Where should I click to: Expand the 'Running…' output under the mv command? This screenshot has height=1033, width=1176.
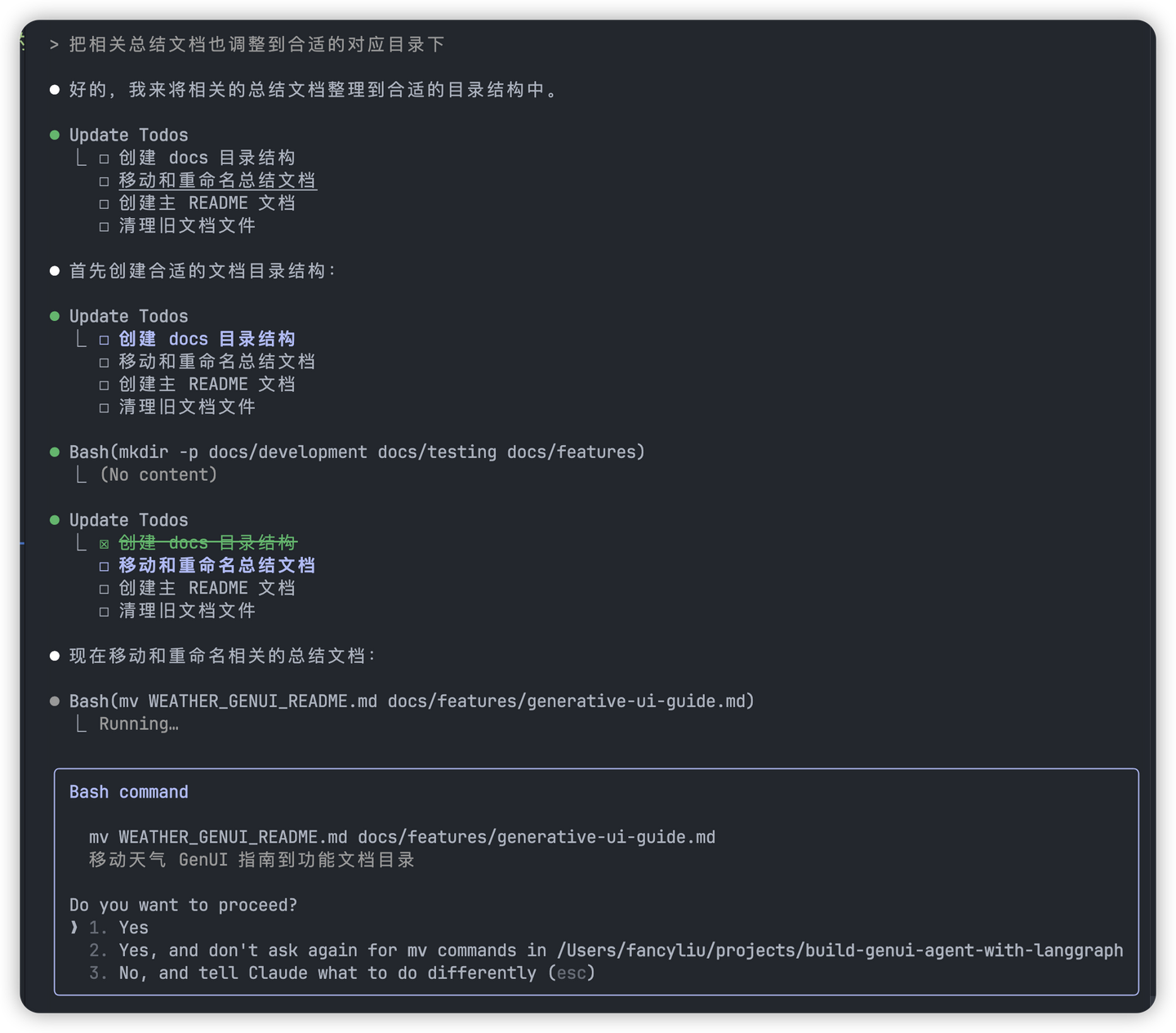tap(80, 724)
